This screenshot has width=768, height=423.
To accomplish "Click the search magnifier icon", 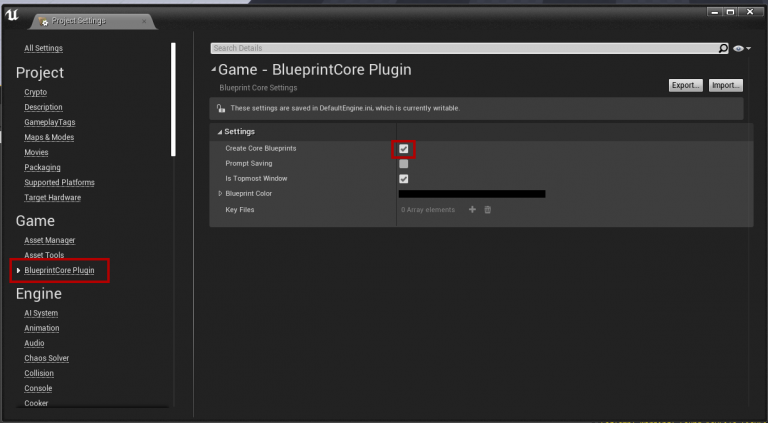I will point(723,48).
